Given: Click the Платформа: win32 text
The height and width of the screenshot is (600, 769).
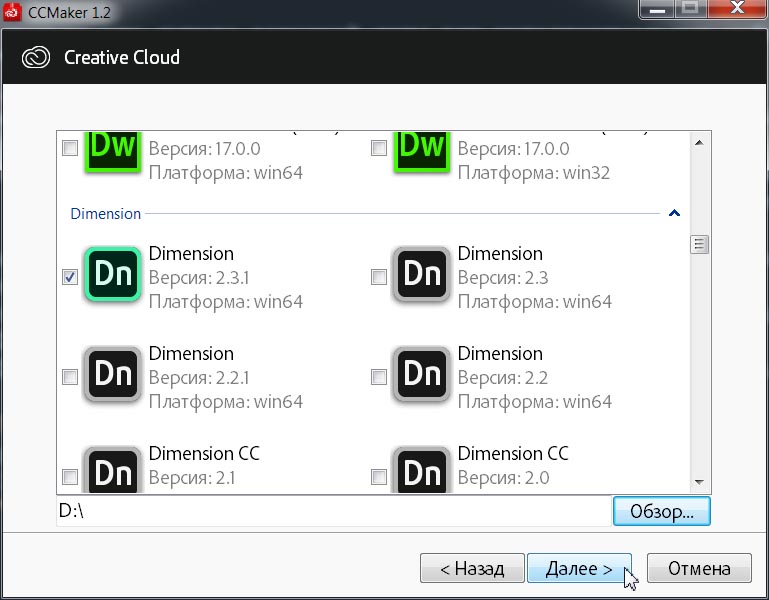Looking at the screenshot, I should click(534, 173).
